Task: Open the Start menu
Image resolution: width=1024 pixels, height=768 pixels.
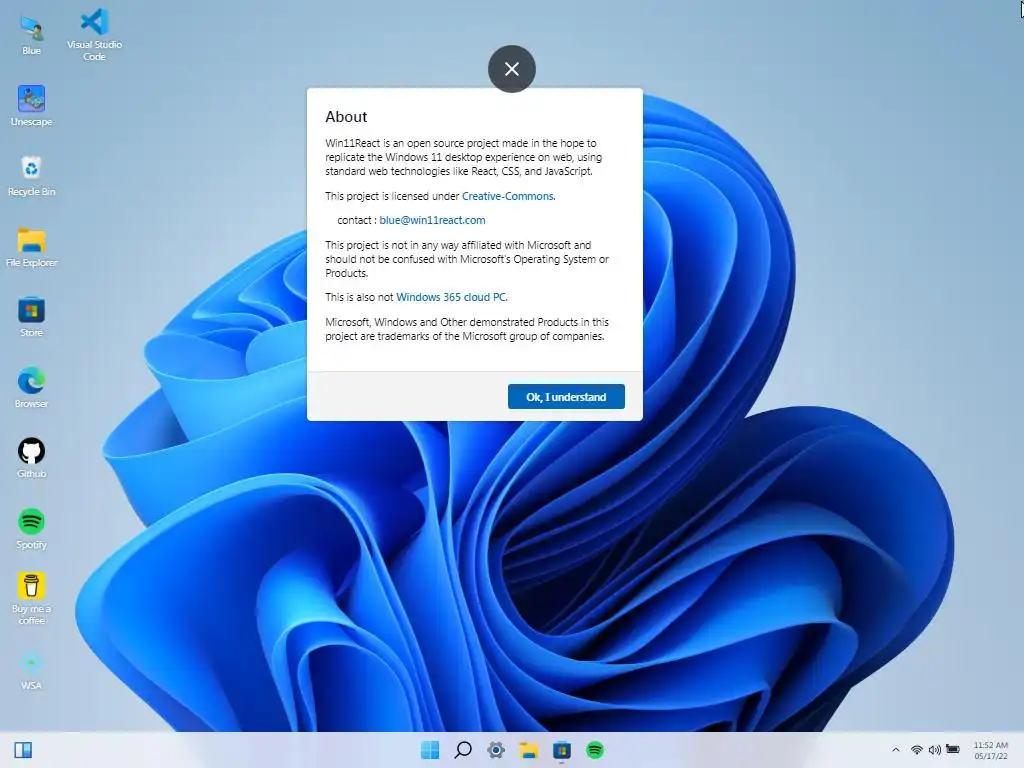Action: (x=430, y=750)
